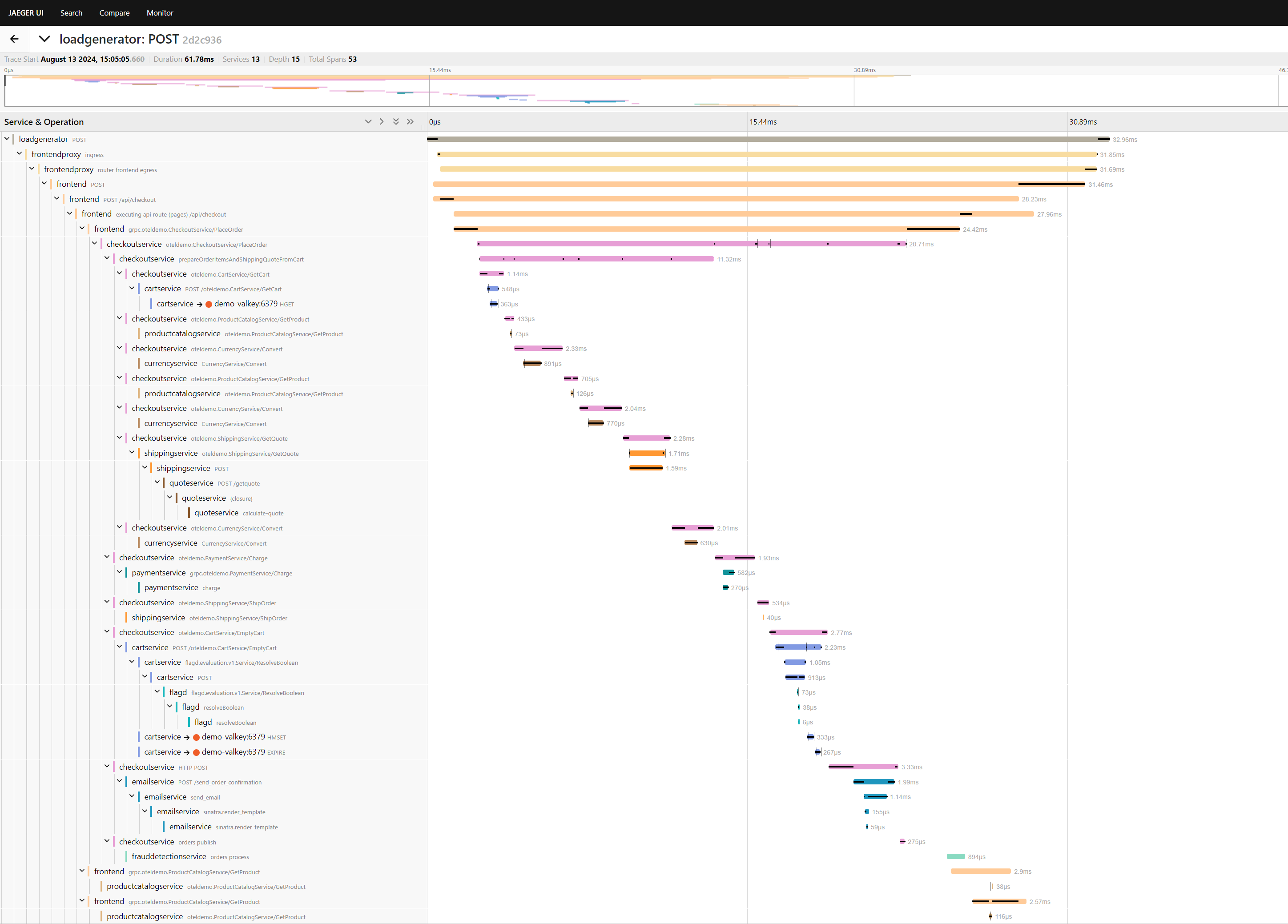The width and height of the screenshot is (1288, 924).
Task: Collapse shippingservice oteldemo.ShippingService/GetQuote row
Action: 132,453
